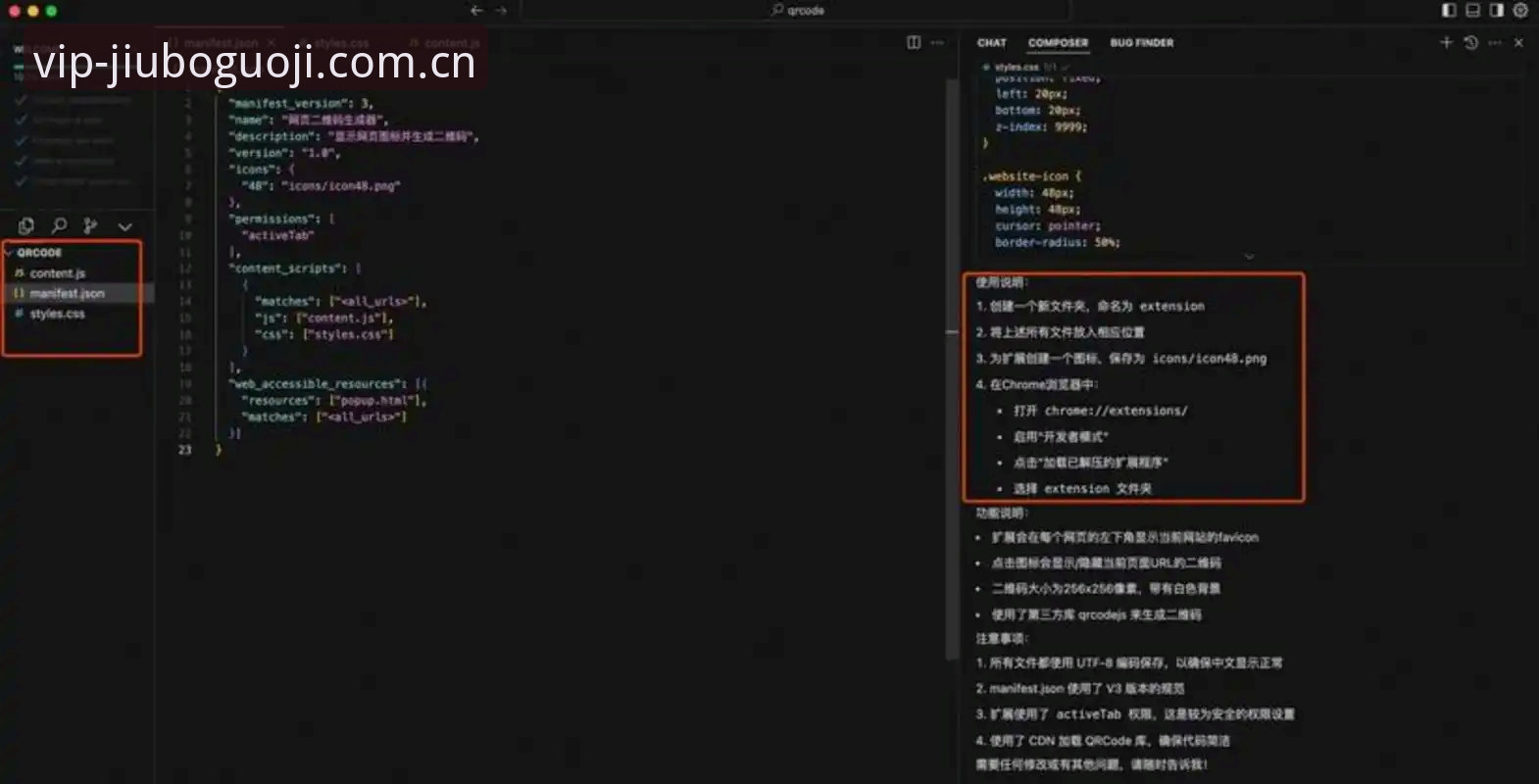Click step 1 mentioning extension folder
This screenshot has width=1539, height=784.
(1090, 306)
